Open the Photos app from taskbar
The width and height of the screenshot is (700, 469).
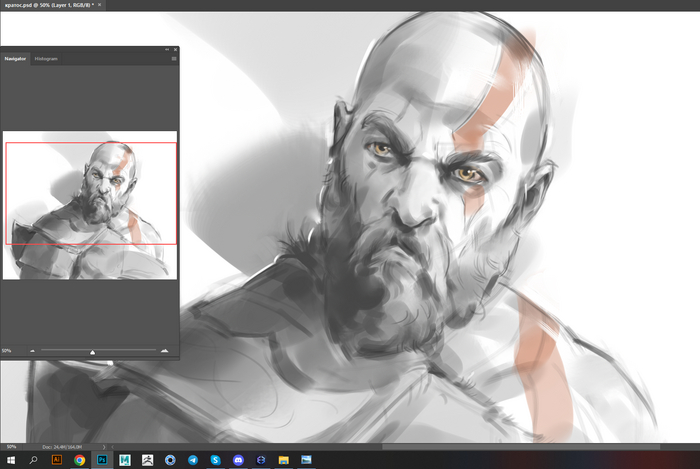(306, 460)
